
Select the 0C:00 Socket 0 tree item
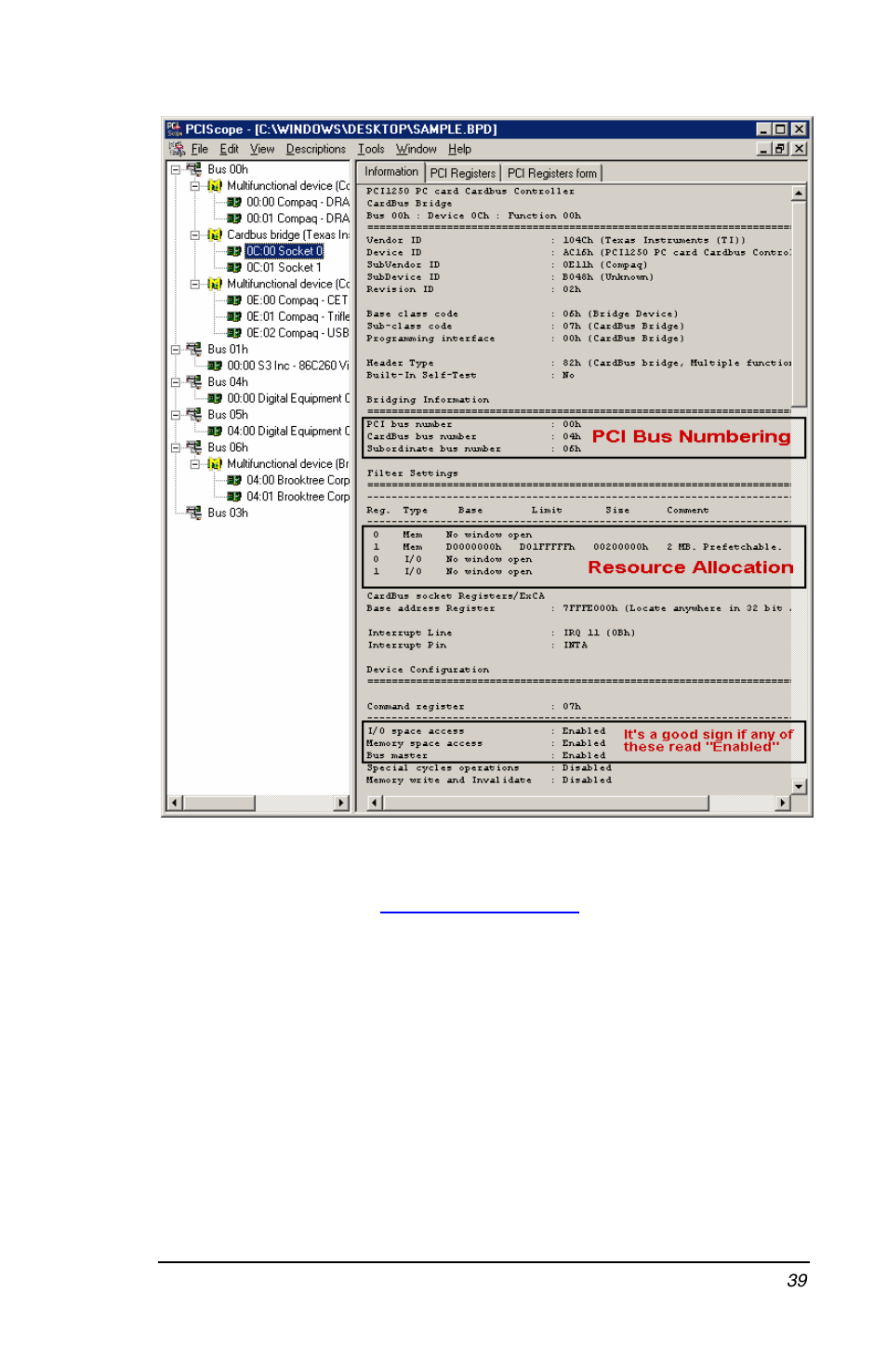tap(285, 251)
